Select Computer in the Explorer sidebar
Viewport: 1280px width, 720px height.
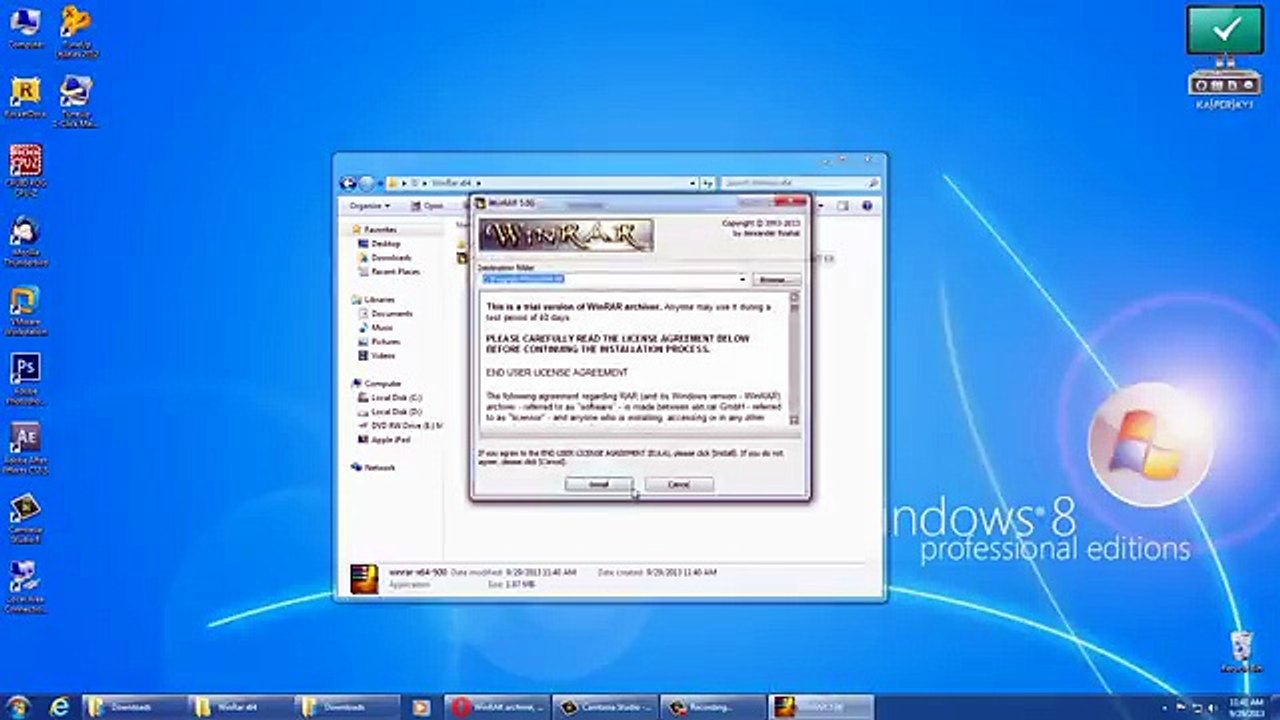[377, 383]
